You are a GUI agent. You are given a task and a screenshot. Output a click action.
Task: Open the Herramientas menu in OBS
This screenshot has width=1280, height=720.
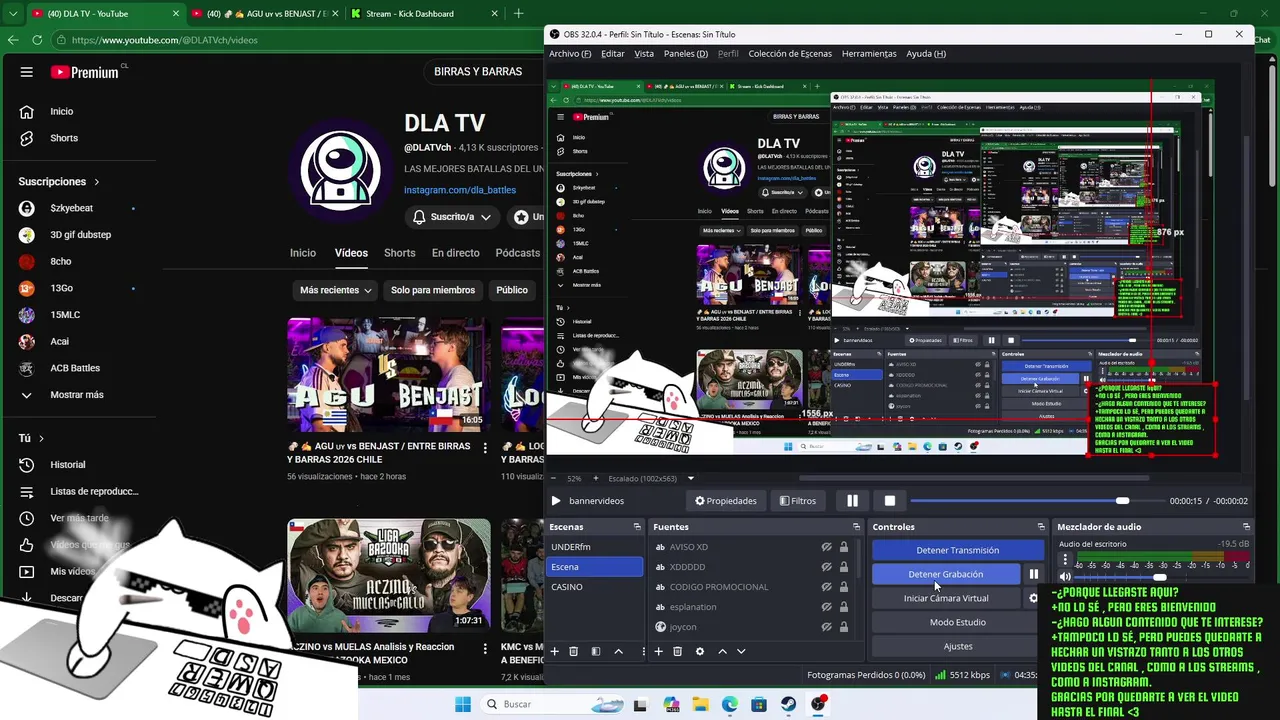pos(869,54)
